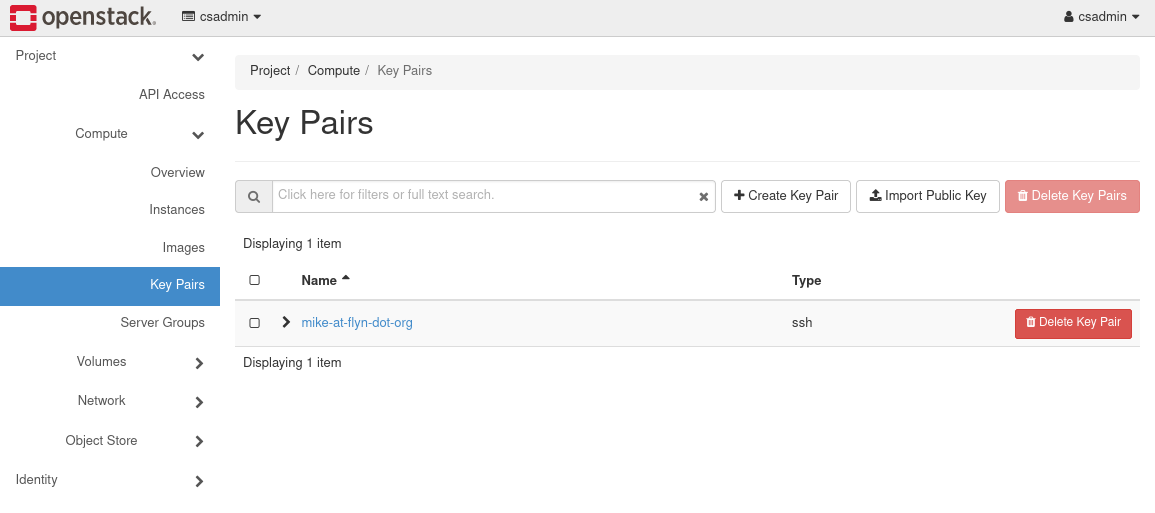The width and height of the screenshot is (1155, 513).
Task: Clear the search filter with X icon
Action: (703, 197)
